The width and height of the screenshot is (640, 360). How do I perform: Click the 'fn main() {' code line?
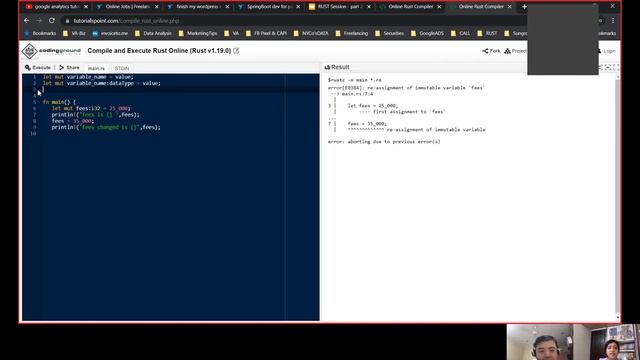click(x=59, y=102)
